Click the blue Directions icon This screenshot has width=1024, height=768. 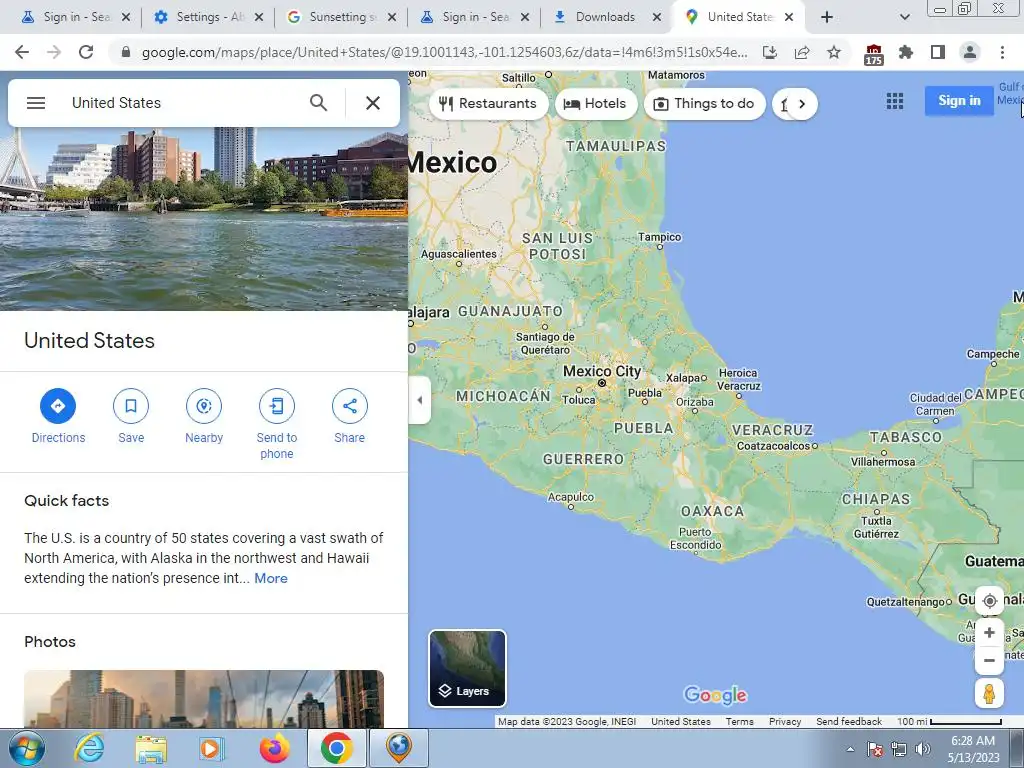[x=57, y=406]
